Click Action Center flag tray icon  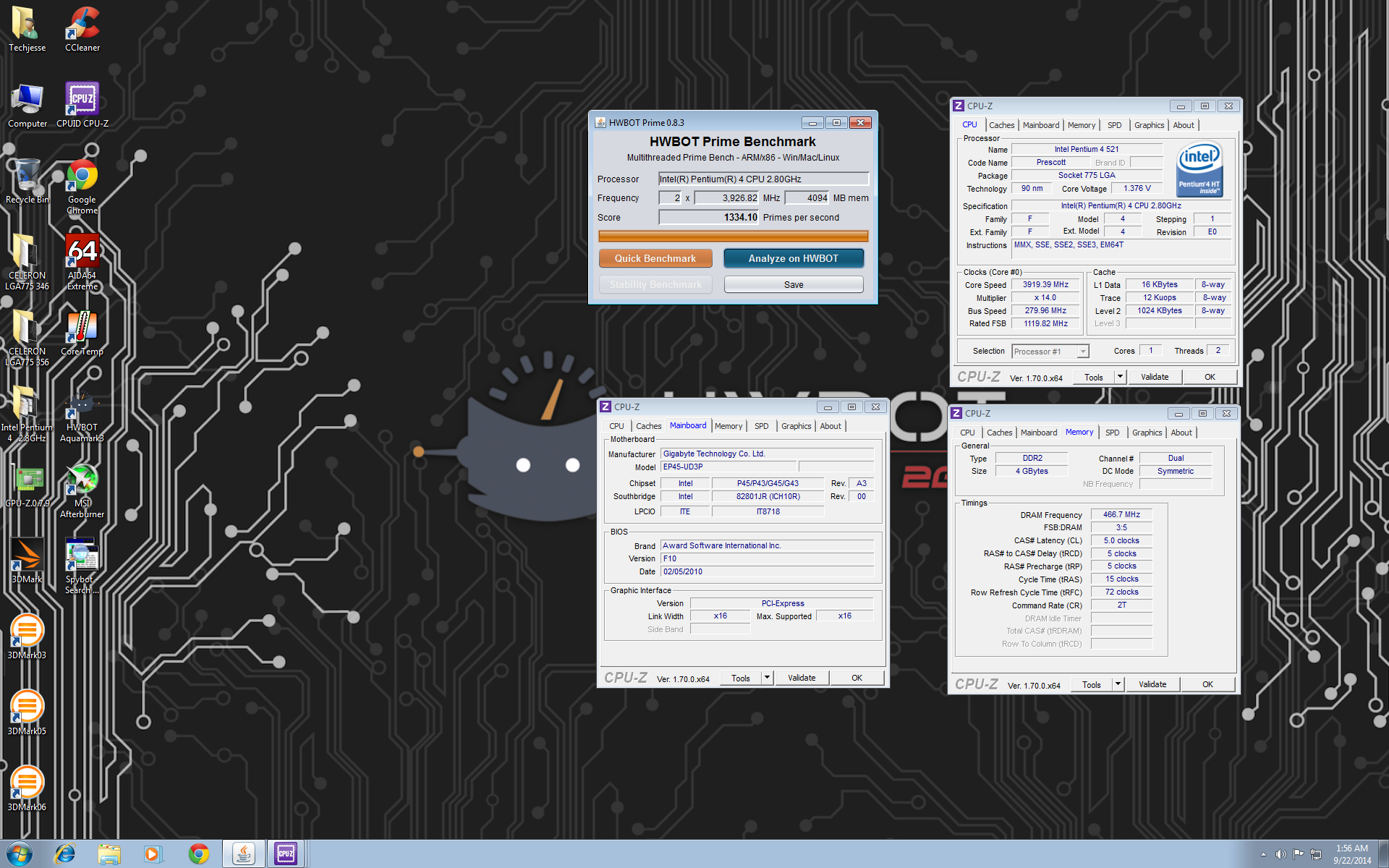(1298, 854)
